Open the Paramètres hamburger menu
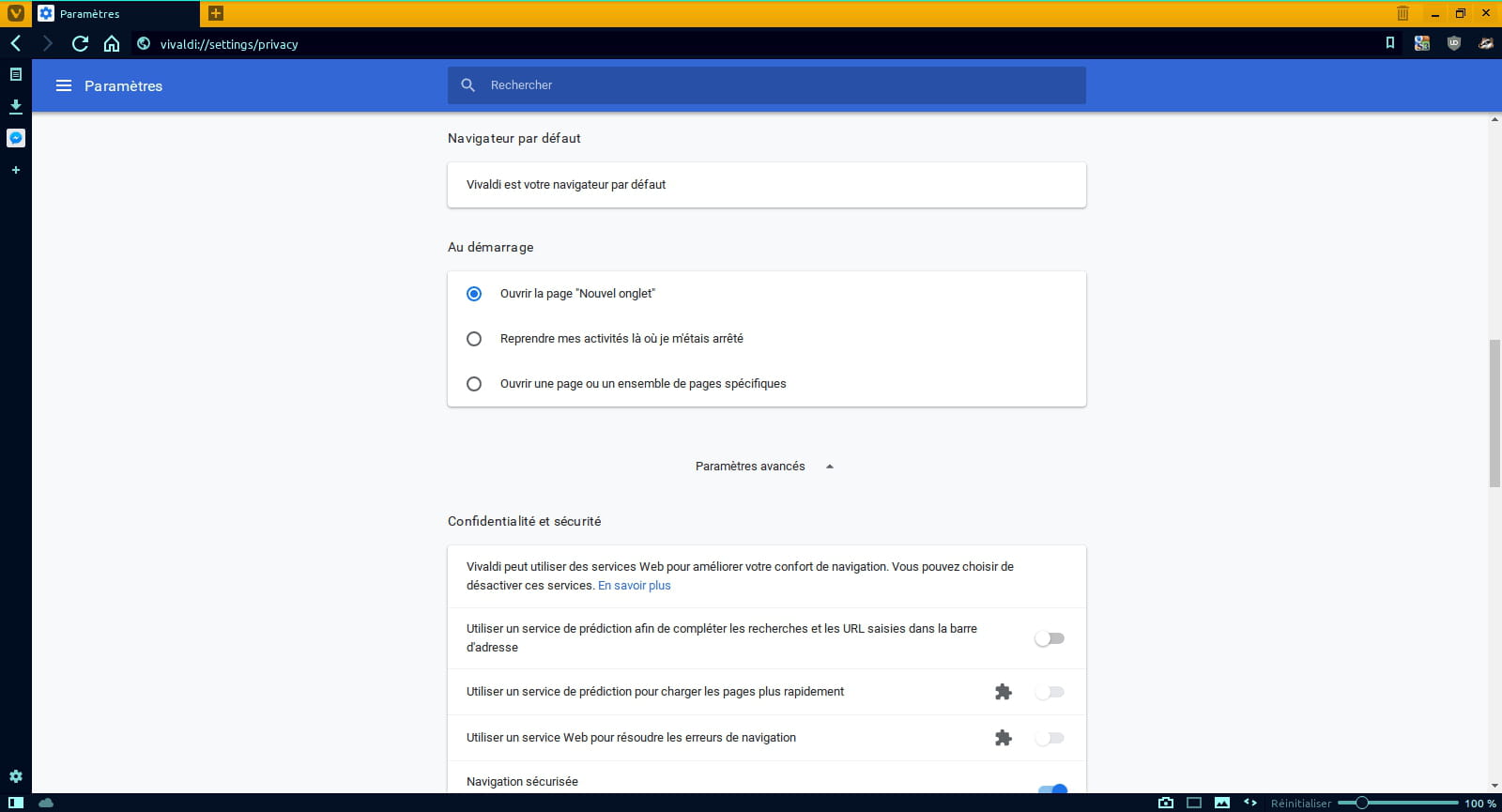This screenshot has height=812, width=1502. coord(64,85)
